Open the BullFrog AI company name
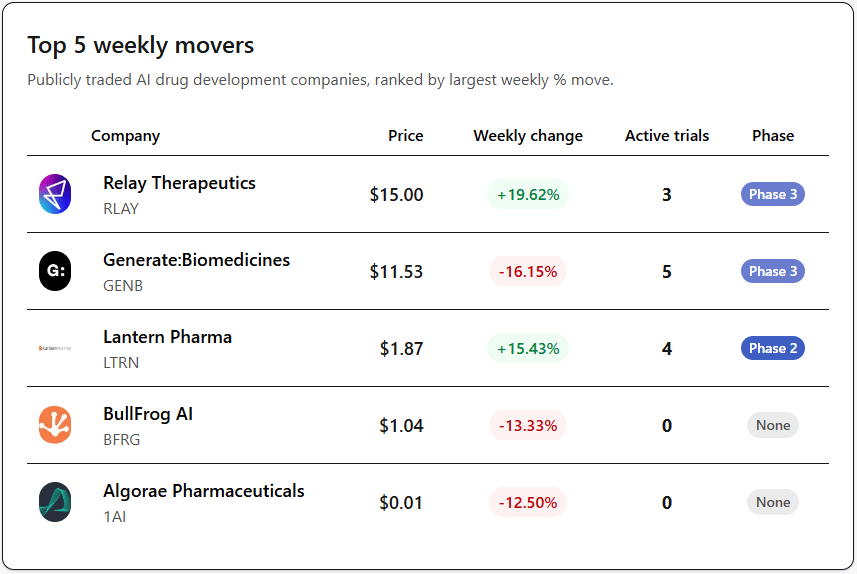The width and height of the screenshot is (857, 574). click(x=148, y=414)
